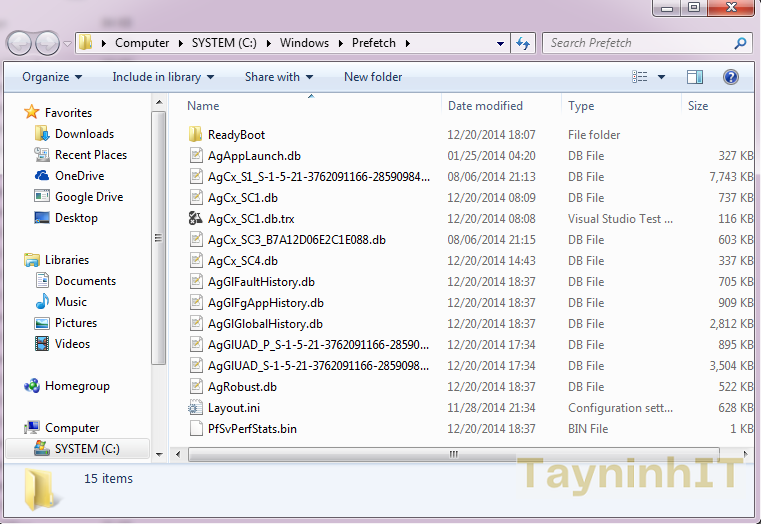Image resolution: width=761 pixels, height=524 pixels.
Task: Select the Layout.ini file icon
Action: (196, 408)
